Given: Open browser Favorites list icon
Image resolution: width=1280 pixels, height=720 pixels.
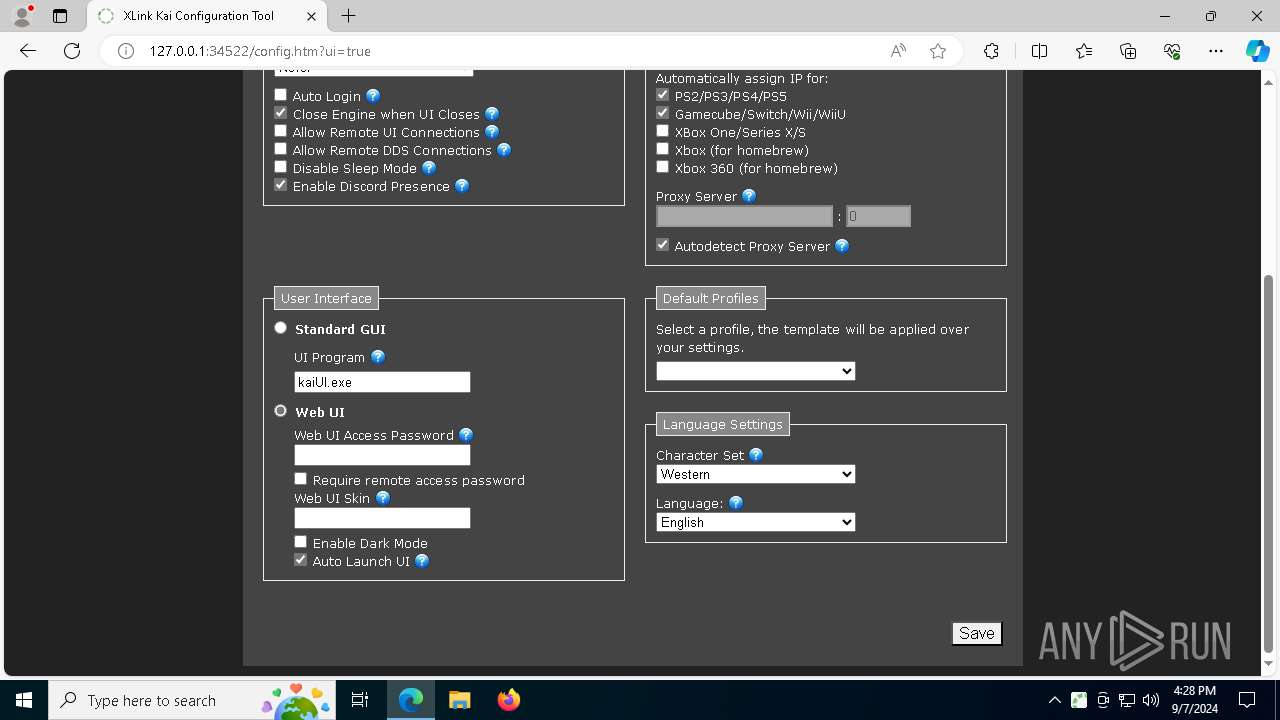Looking at the screenshot, I should pyautogui.click(x=1084, y=51).
